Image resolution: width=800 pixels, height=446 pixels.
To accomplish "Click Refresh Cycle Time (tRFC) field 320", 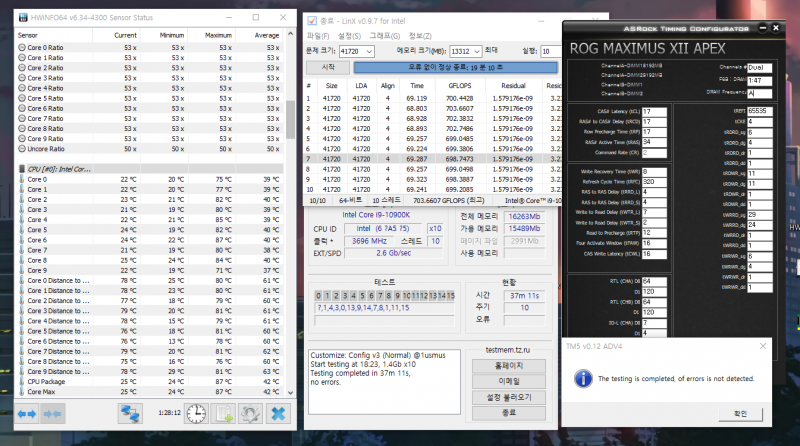I will 654,182.
